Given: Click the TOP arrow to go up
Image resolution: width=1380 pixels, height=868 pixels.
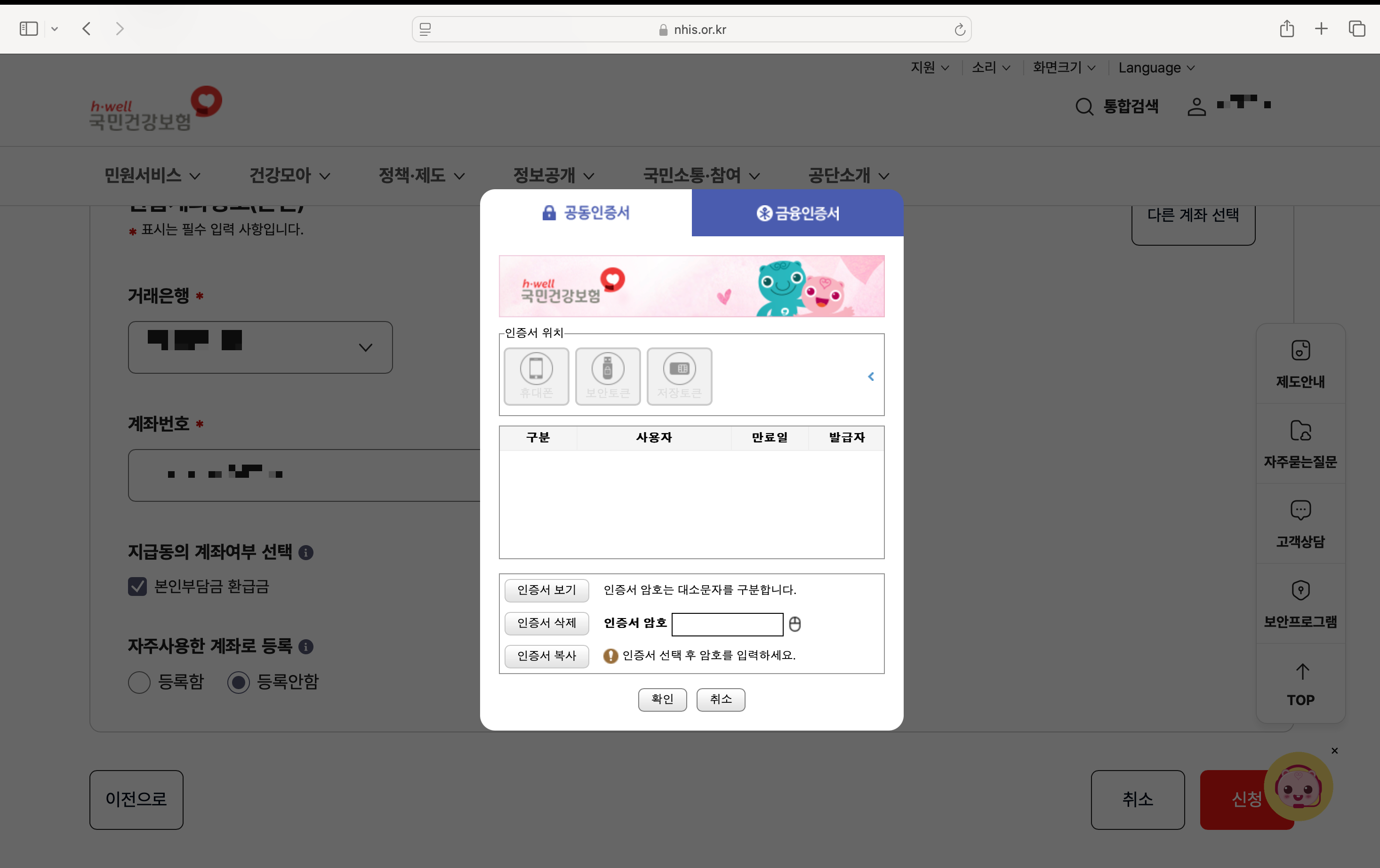Looking at the screenshot, I should point(1301,684).
